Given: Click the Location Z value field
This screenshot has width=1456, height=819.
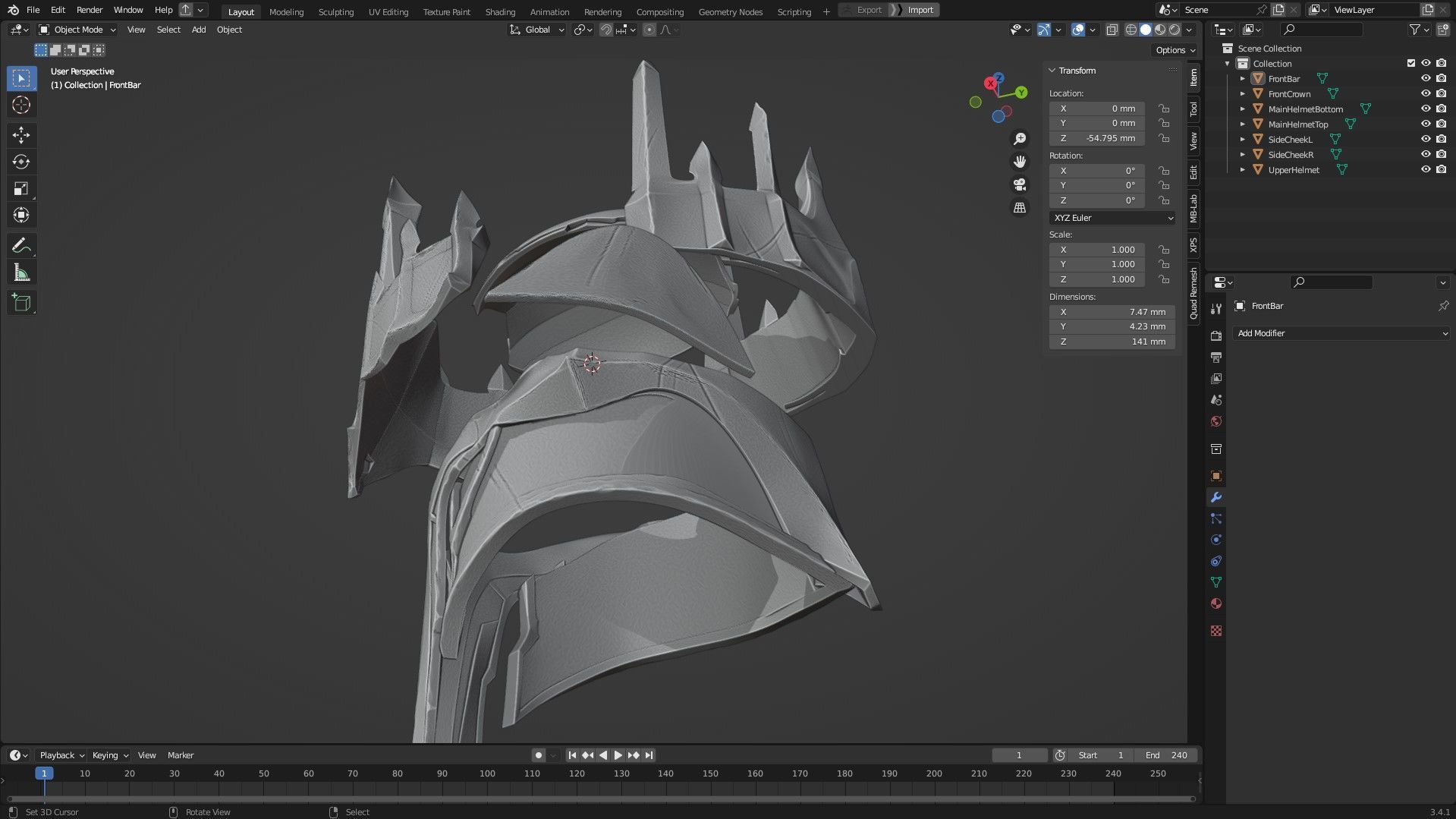Looking at the screenshot, I should [x=1097, y=138].
